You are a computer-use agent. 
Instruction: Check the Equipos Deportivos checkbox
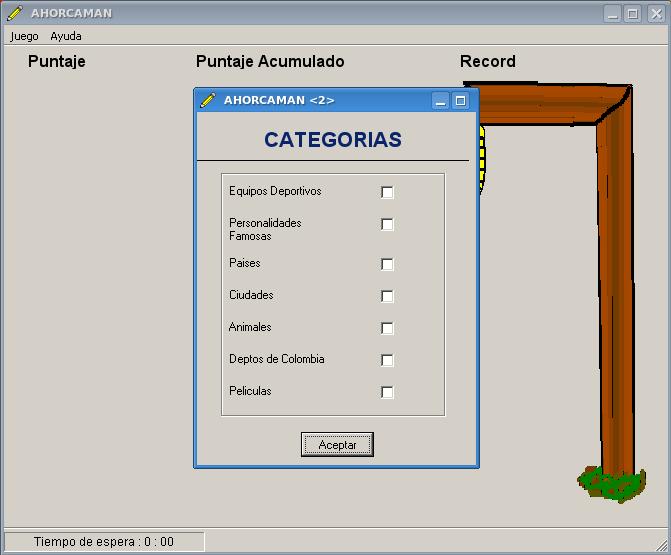coord(387,192)
